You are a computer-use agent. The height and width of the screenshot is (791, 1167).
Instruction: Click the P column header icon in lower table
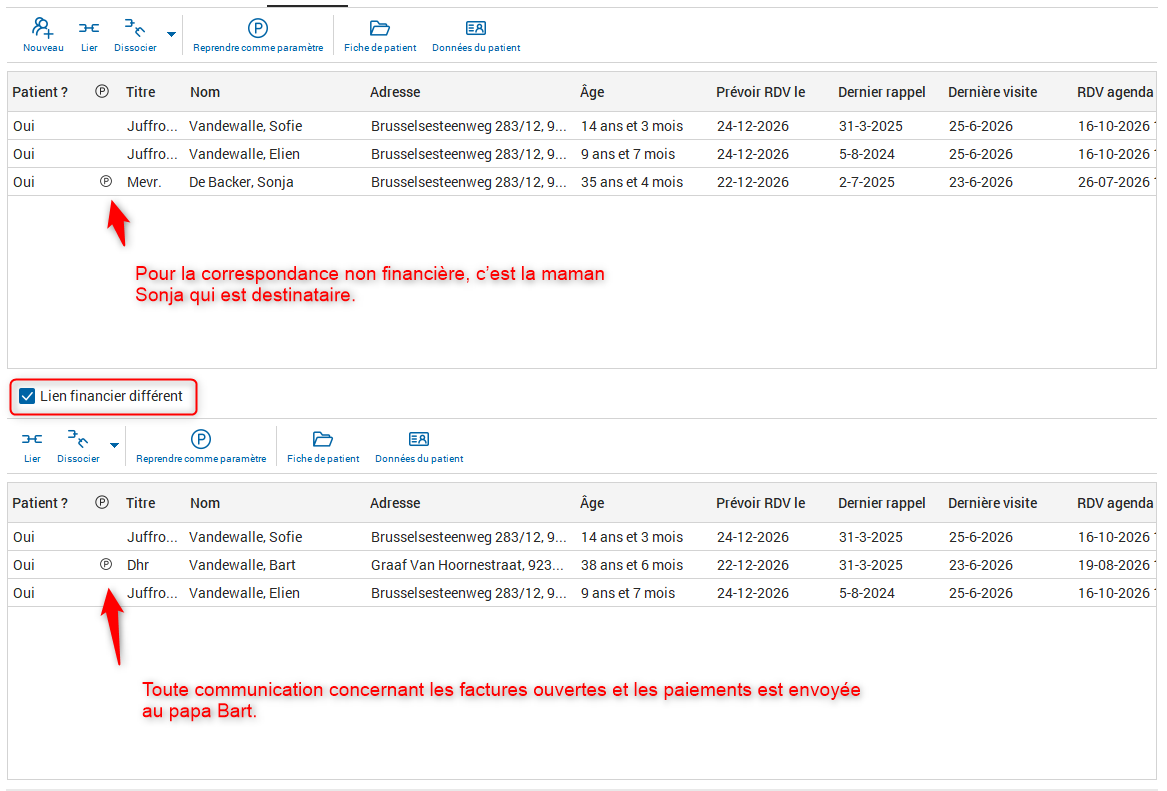pyautogui.click(x=102, y=502)
